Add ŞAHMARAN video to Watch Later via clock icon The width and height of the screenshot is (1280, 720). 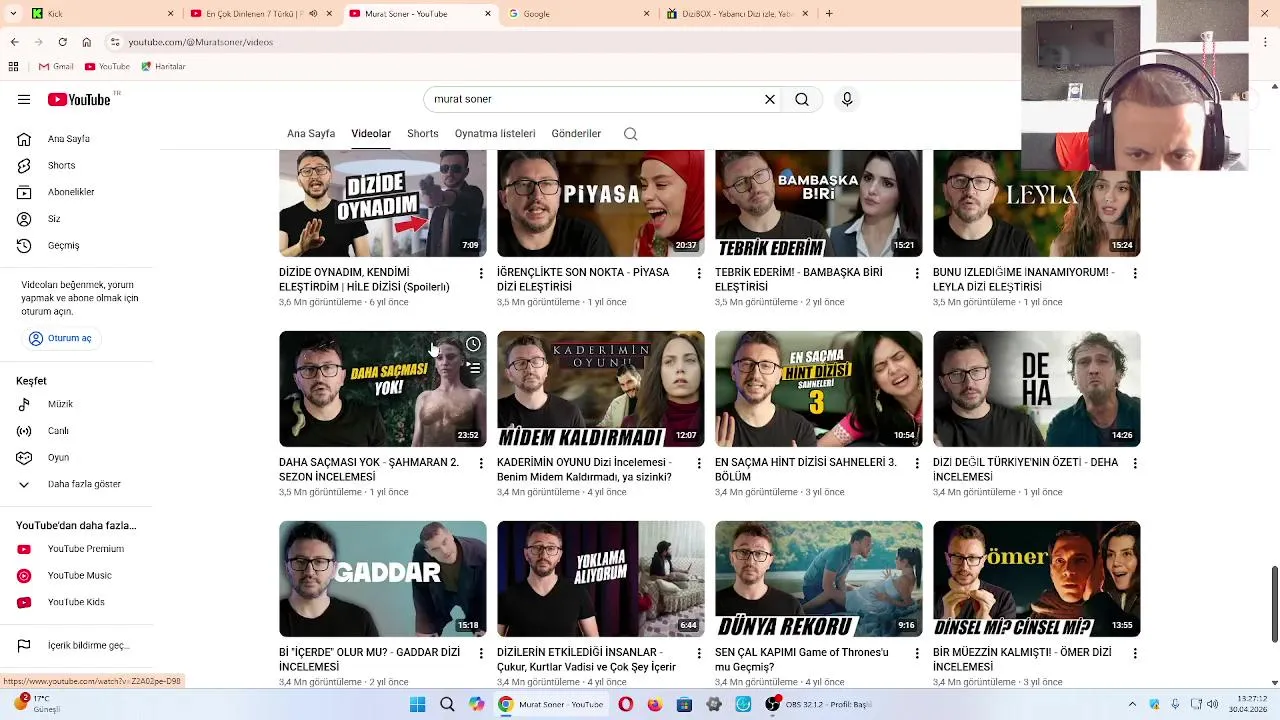click(473, 344)
